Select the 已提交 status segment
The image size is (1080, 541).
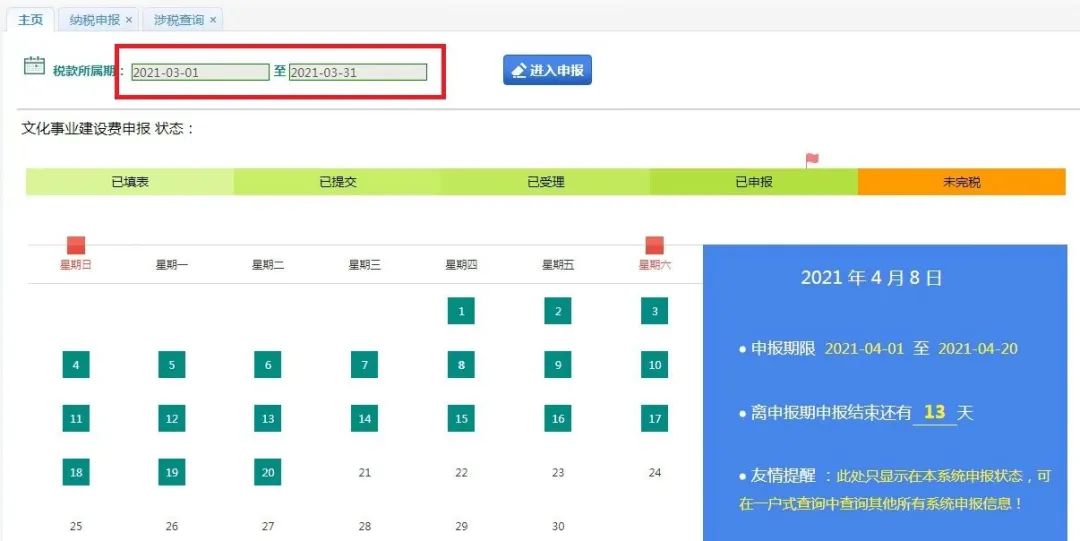pyautogui.click(x=337, y=182)
